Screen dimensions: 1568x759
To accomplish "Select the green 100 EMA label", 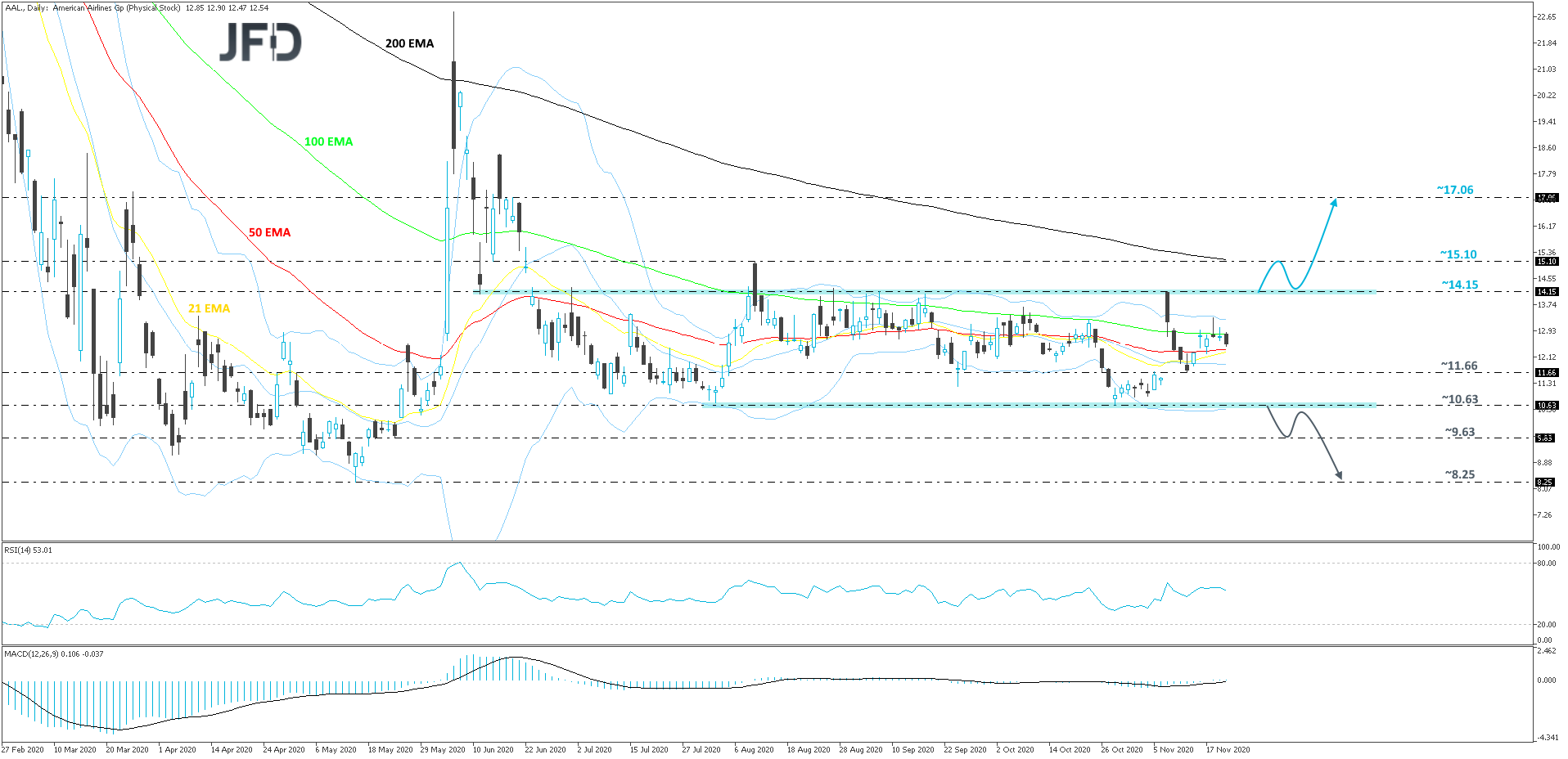I will [328, 141].
